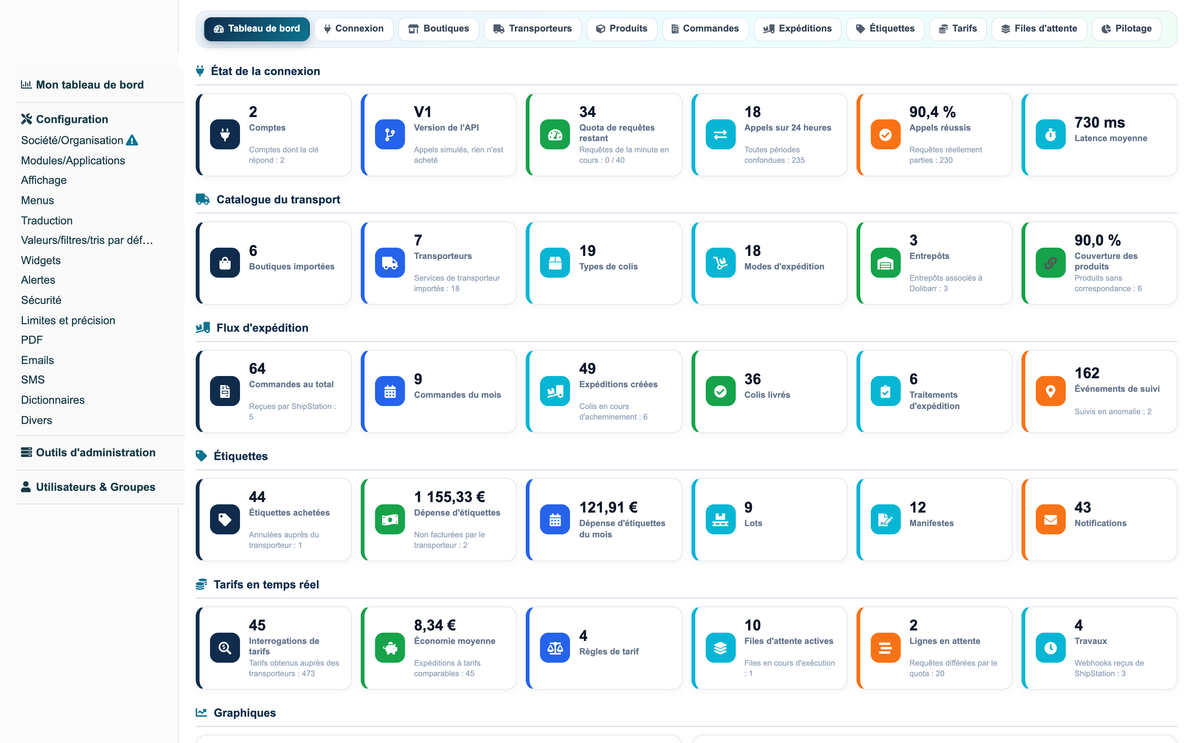Click the warning icon beside Société/Organisation
This screenshot has height=743, width=1200.
(x=132, y=140)
